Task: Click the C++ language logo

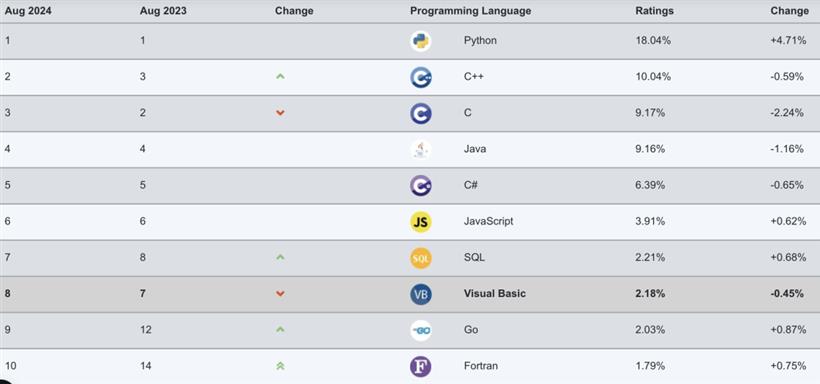Action: click(x=420, y=77)
